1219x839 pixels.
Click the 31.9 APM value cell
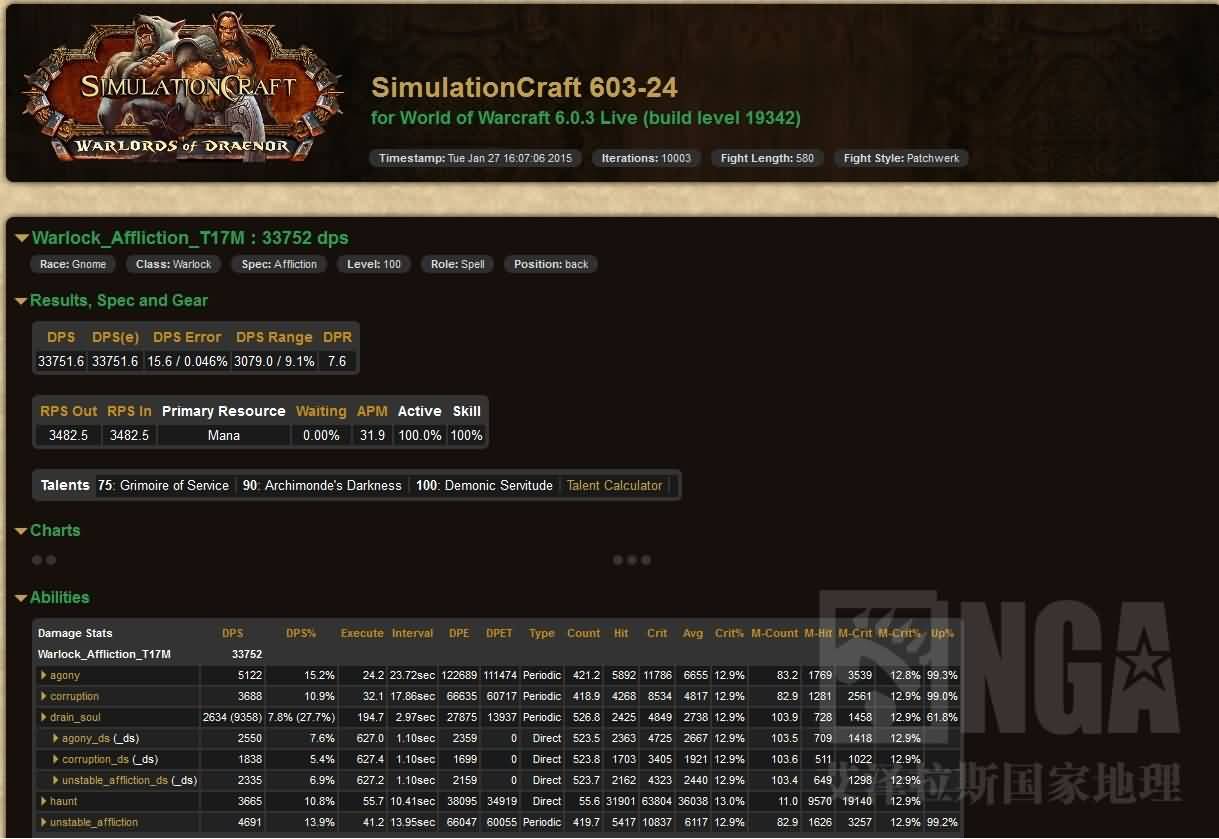(x=372, y=436)
